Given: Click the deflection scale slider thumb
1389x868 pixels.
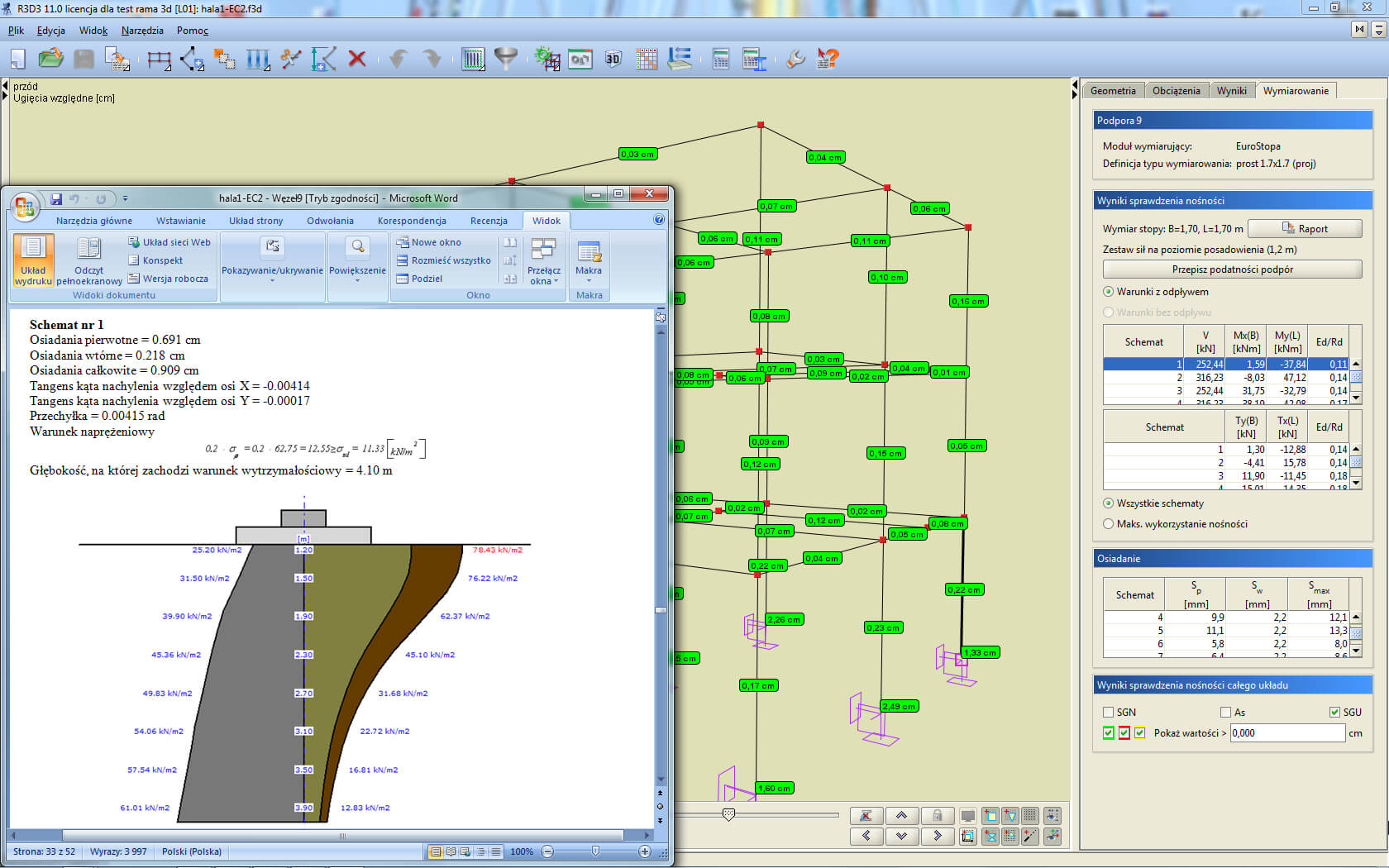Looking at the screenshot, I should (x=728, y=815).
